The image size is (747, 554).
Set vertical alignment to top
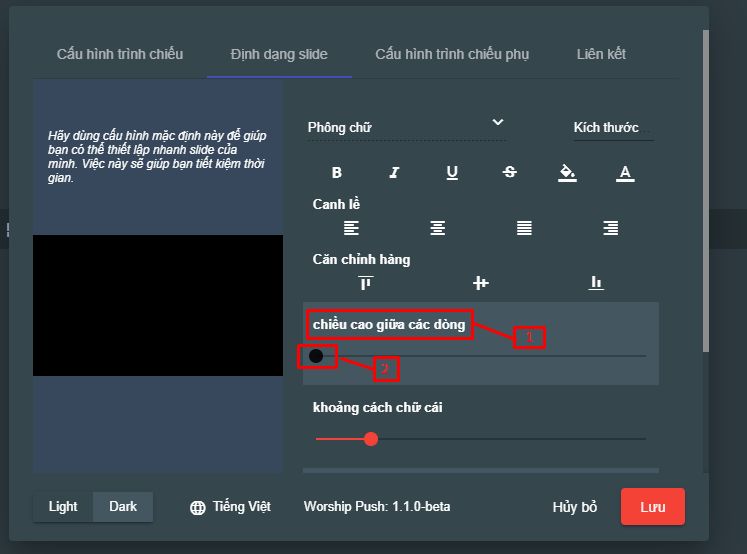[366, 283]
